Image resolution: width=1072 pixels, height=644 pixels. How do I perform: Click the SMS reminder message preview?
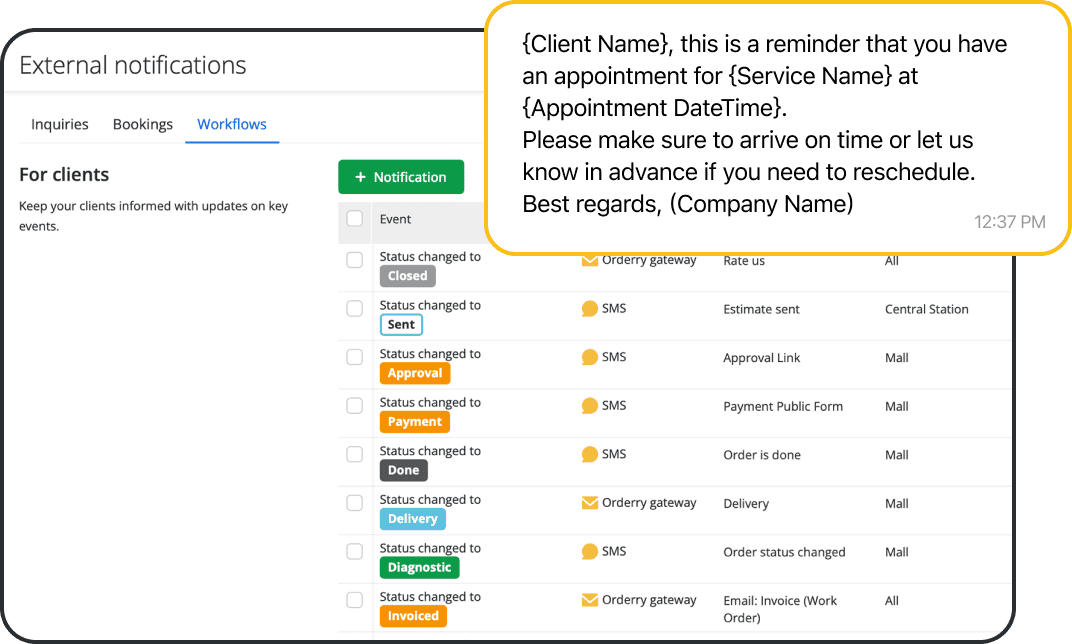[x=765, y=125]
